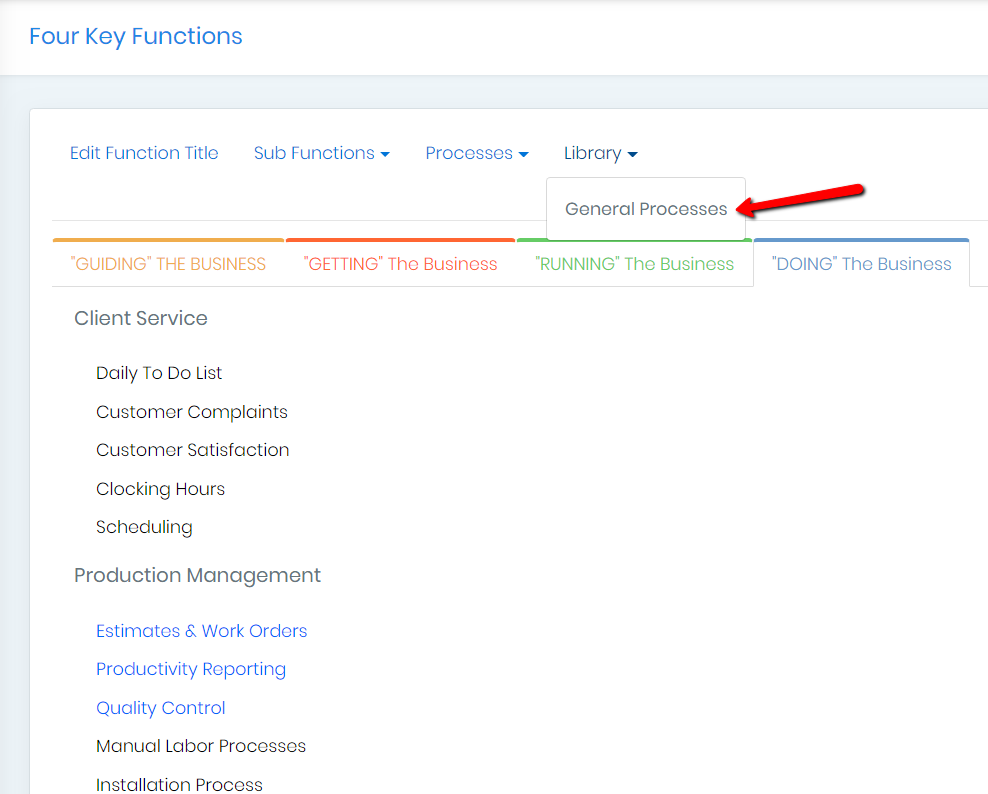Select the "DOING" The Business tab
Screen dimensions: 988x794
[861, 263]
